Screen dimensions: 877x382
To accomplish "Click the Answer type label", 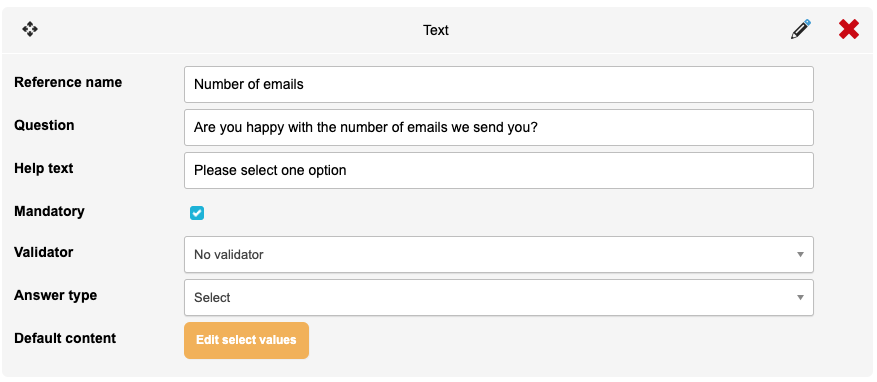I will 55,295.
